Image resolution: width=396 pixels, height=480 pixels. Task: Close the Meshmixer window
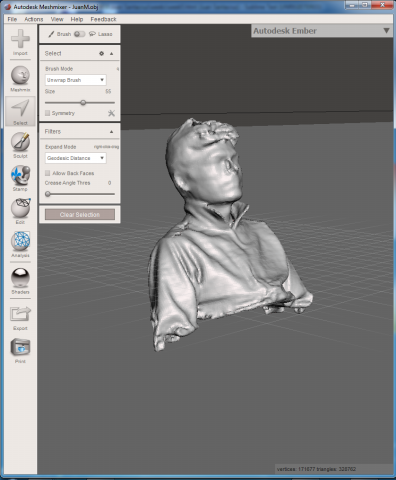pyautogui.click(x=382, y=5)
